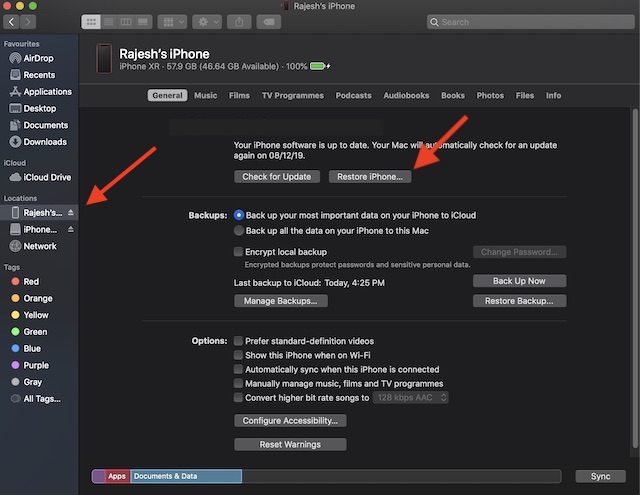Click the Sync button
The height and width of the screenshot is (495, 640).
pyautogui.click(x=600, y=476)
